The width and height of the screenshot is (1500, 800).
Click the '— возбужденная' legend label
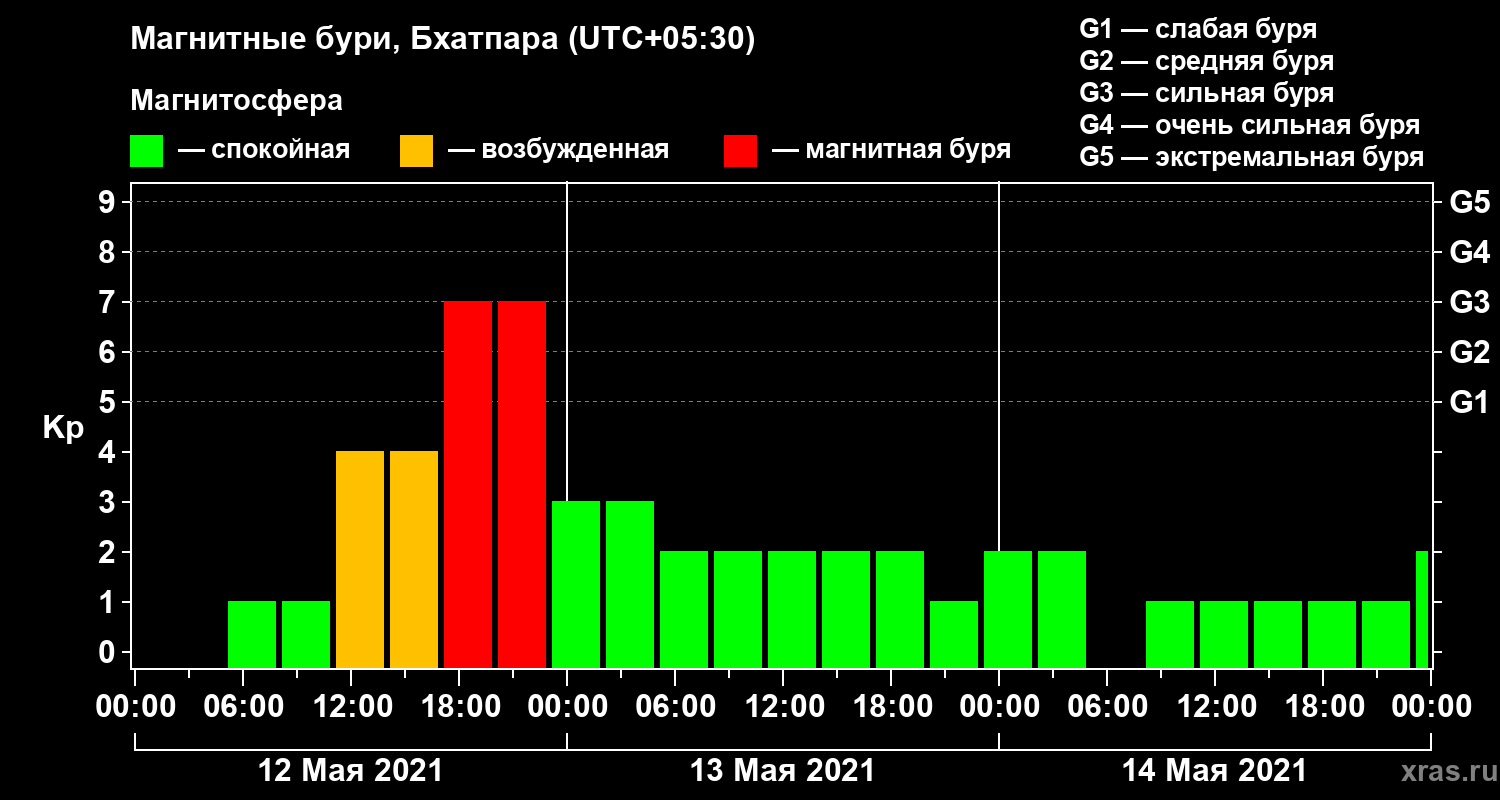[558, 151]
